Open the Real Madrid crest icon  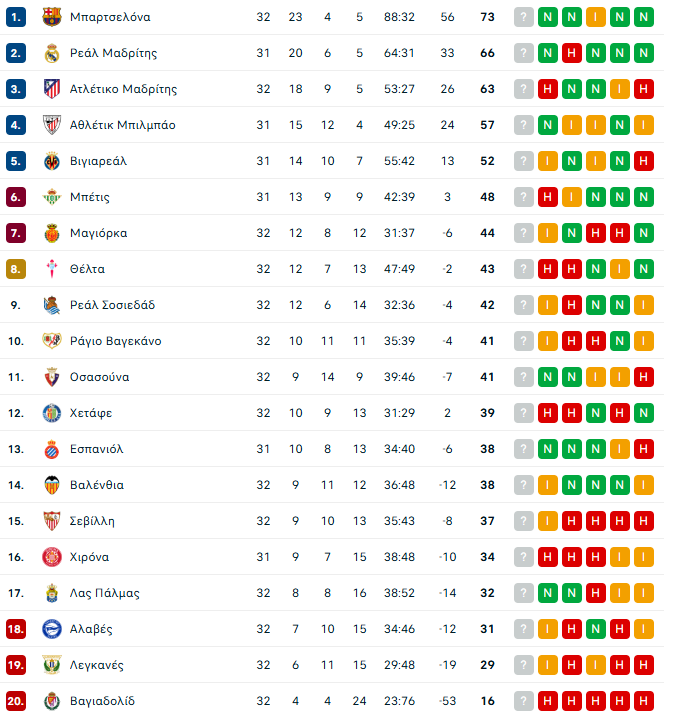point(52,53)
